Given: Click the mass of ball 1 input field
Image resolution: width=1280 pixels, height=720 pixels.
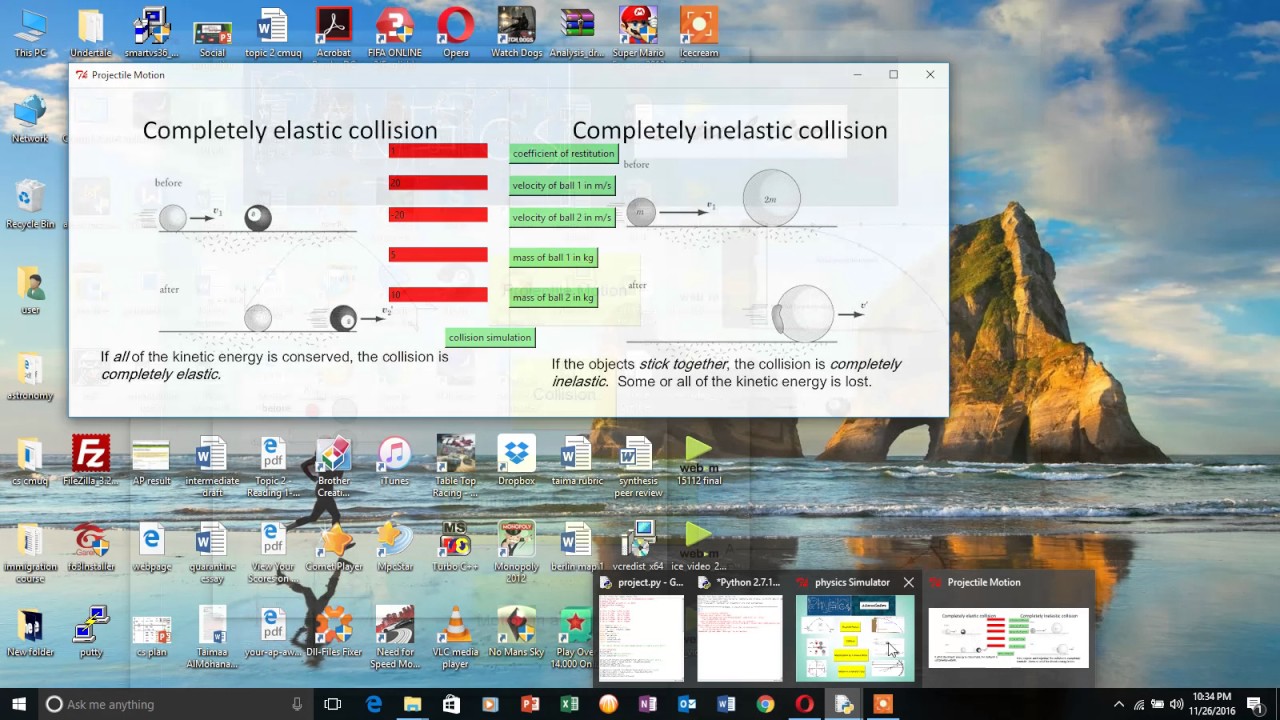Looking at the screenshot, I should click(438, 255).
